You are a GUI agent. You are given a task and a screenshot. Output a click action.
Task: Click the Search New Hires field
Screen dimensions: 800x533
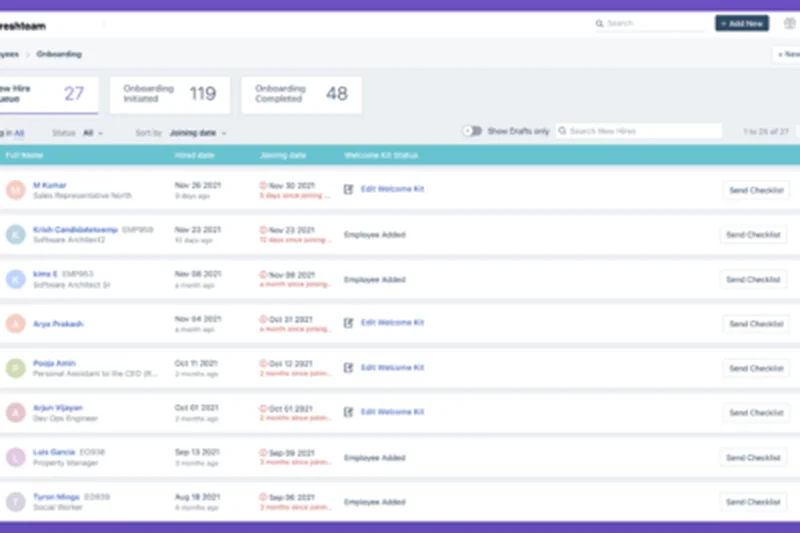coord(640,131)
